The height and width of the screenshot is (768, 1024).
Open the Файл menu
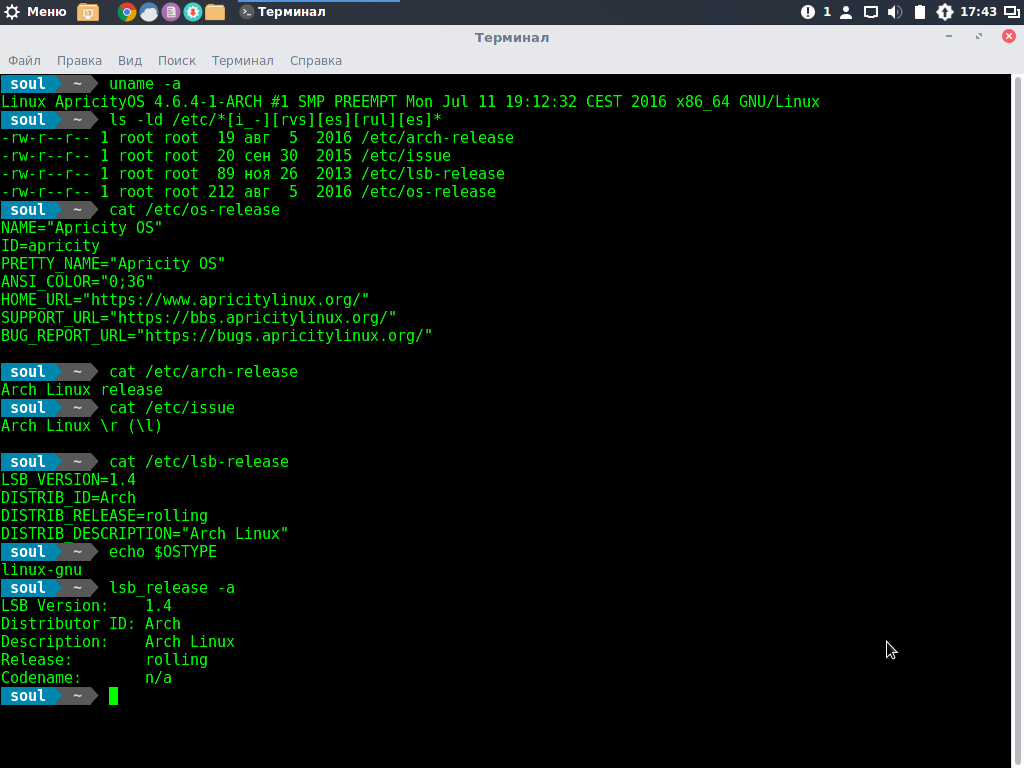(x=24, y=61)
